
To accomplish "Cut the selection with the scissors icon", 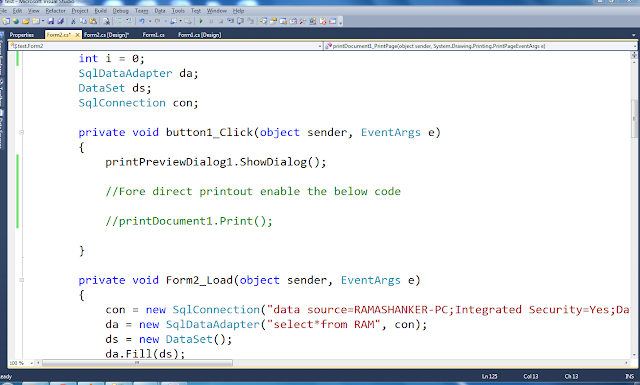I will click(73, 21).
